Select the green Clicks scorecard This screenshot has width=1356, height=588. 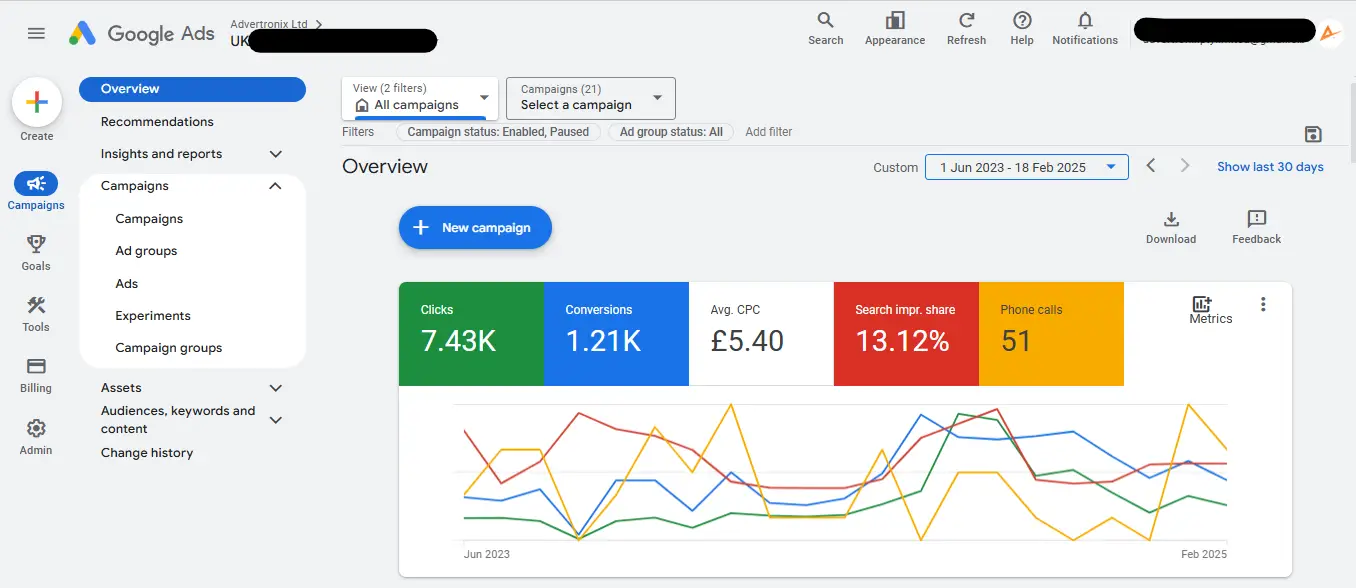pyautogui.click(x=471, y=334)
